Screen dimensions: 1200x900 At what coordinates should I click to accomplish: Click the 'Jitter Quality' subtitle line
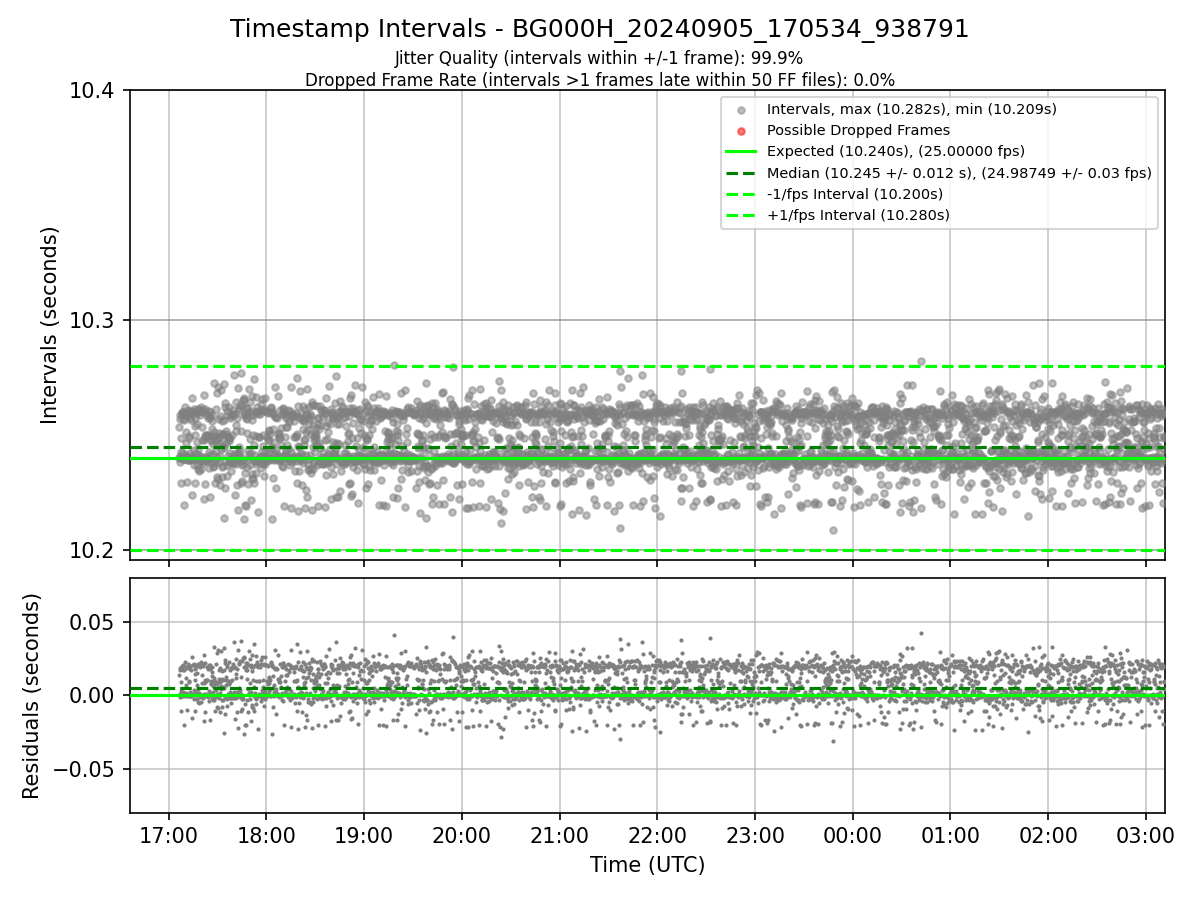pyautogui.click(x=599, y=58)
